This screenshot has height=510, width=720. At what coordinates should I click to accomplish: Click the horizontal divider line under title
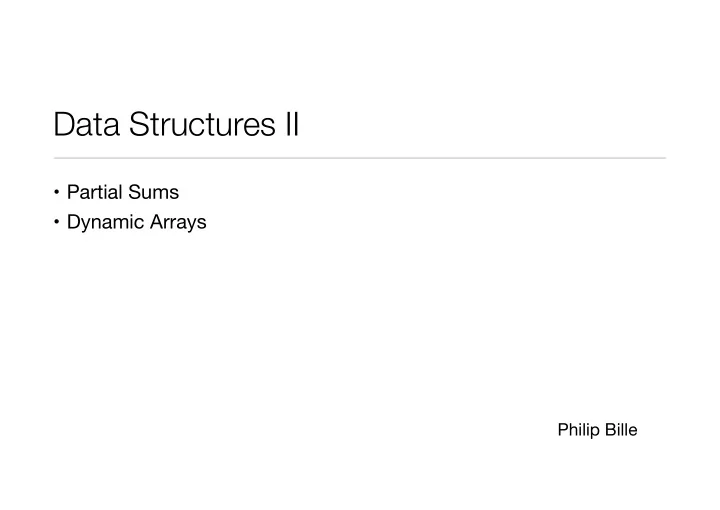360,158
